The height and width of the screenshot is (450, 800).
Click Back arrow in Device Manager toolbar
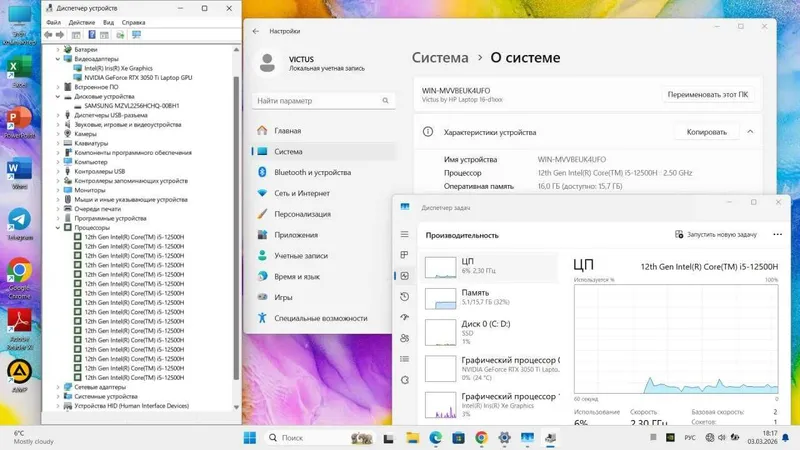coord(48,35)
